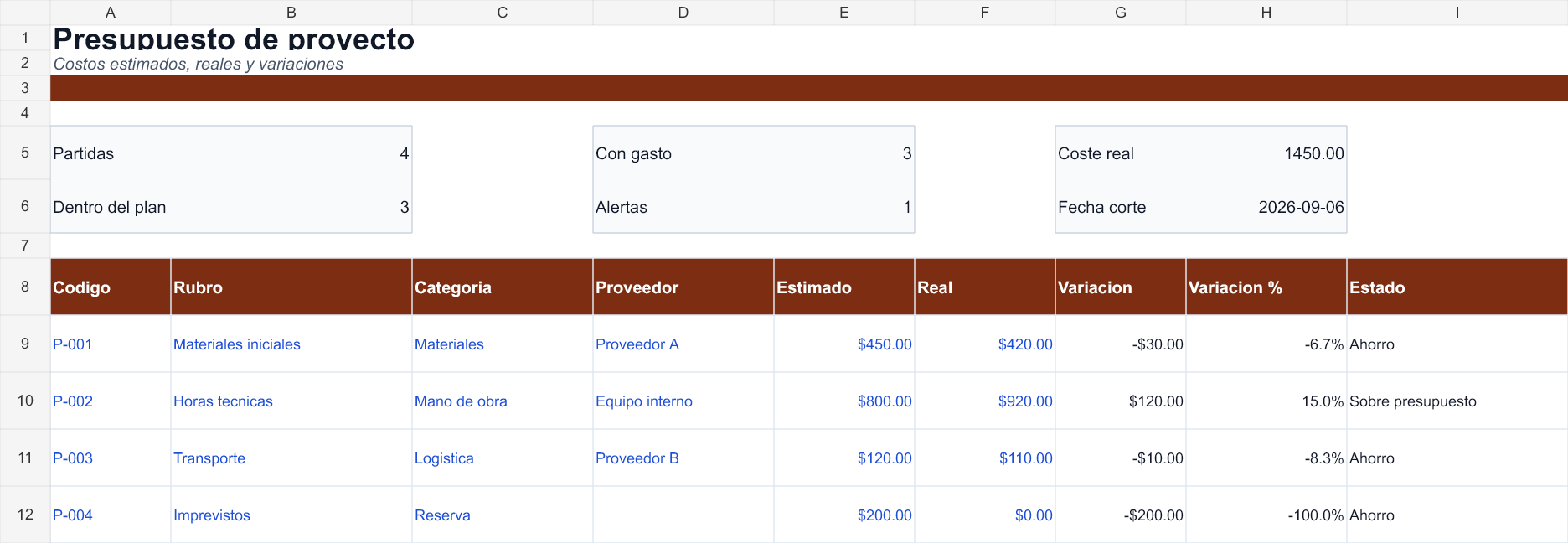
Task: Click the 'Estado' table header
Action: 1457,287
